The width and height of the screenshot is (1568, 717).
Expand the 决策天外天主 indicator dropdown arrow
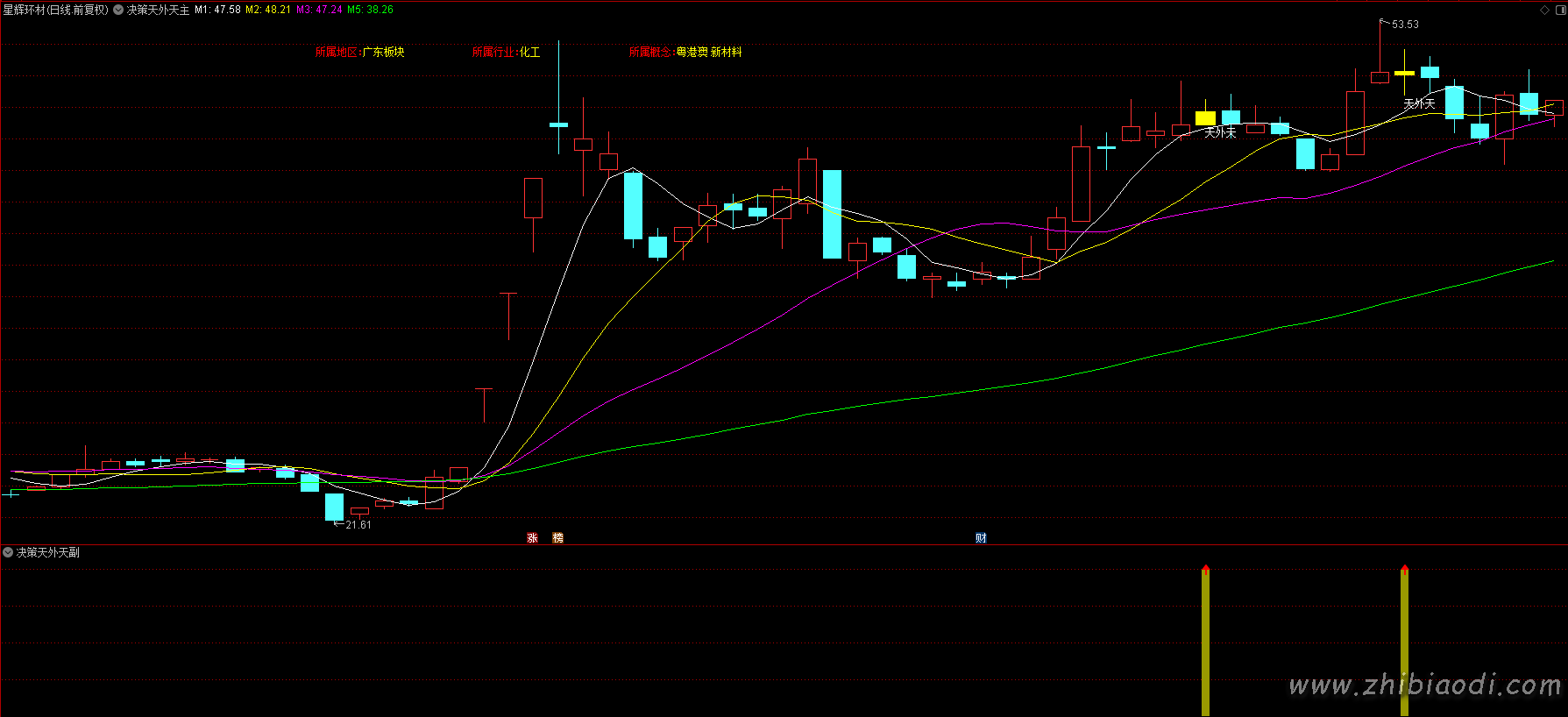click(118, 10)
